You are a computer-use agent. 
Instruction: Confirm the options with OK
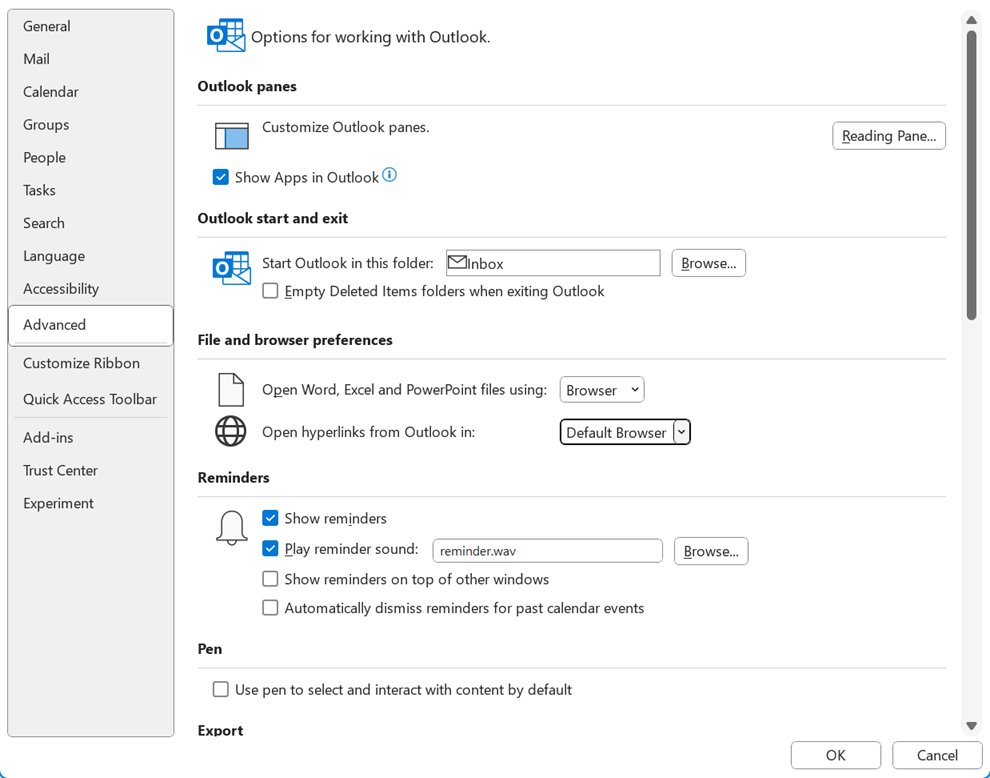click(x=835, y=755)
